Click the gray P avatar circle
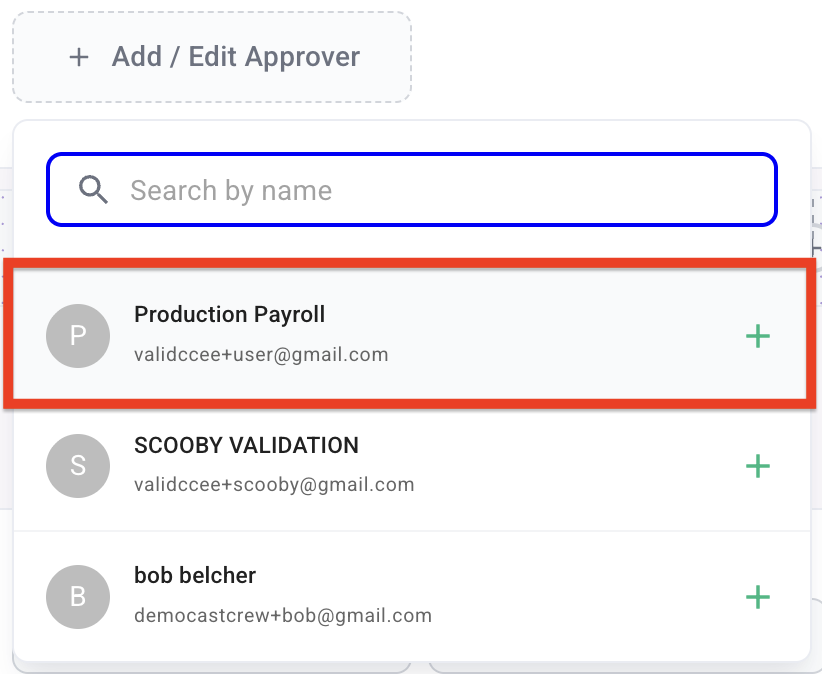Screen dimensions: 822x674 [x=78, y=336]
